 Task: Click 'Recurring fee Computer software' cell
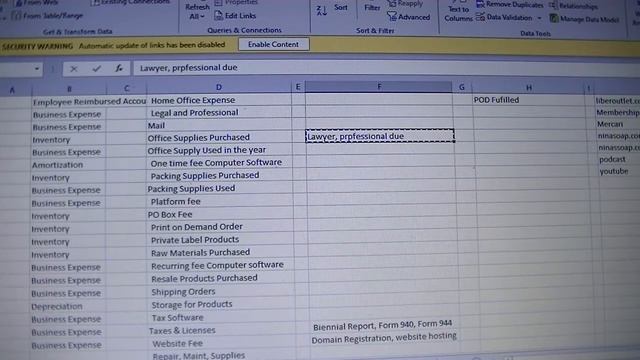(x=217, y=265)
